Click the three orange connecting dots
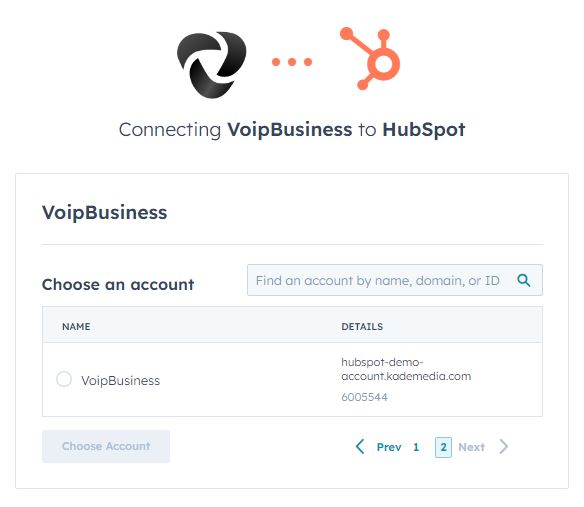 [292, 62]
